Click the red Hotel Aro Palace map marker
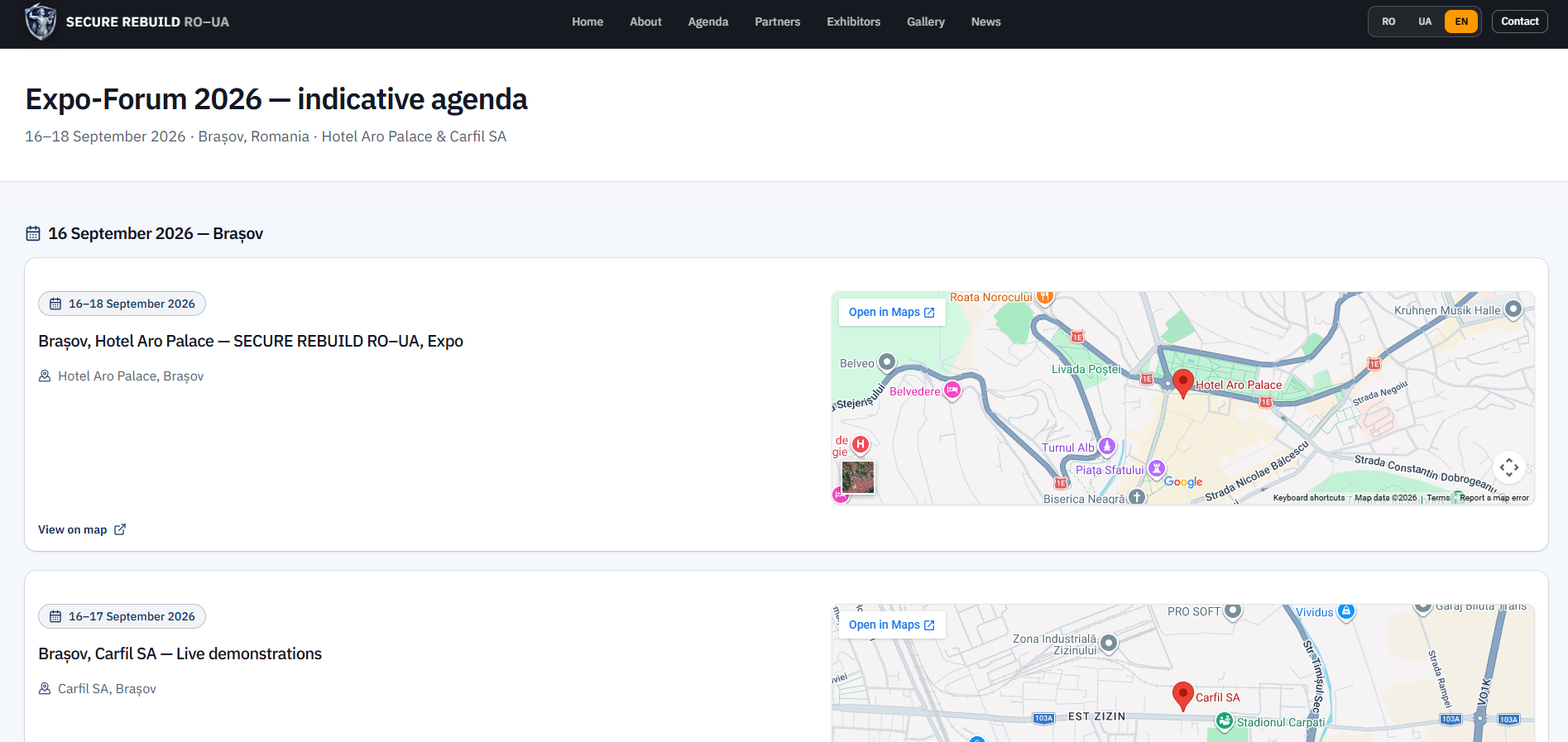 1183,383
